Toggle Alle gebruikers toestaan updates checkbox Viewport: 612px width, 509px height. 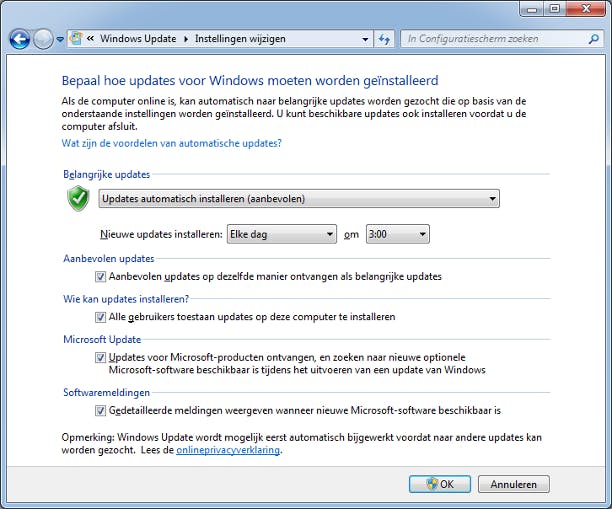tap(100, 317)
